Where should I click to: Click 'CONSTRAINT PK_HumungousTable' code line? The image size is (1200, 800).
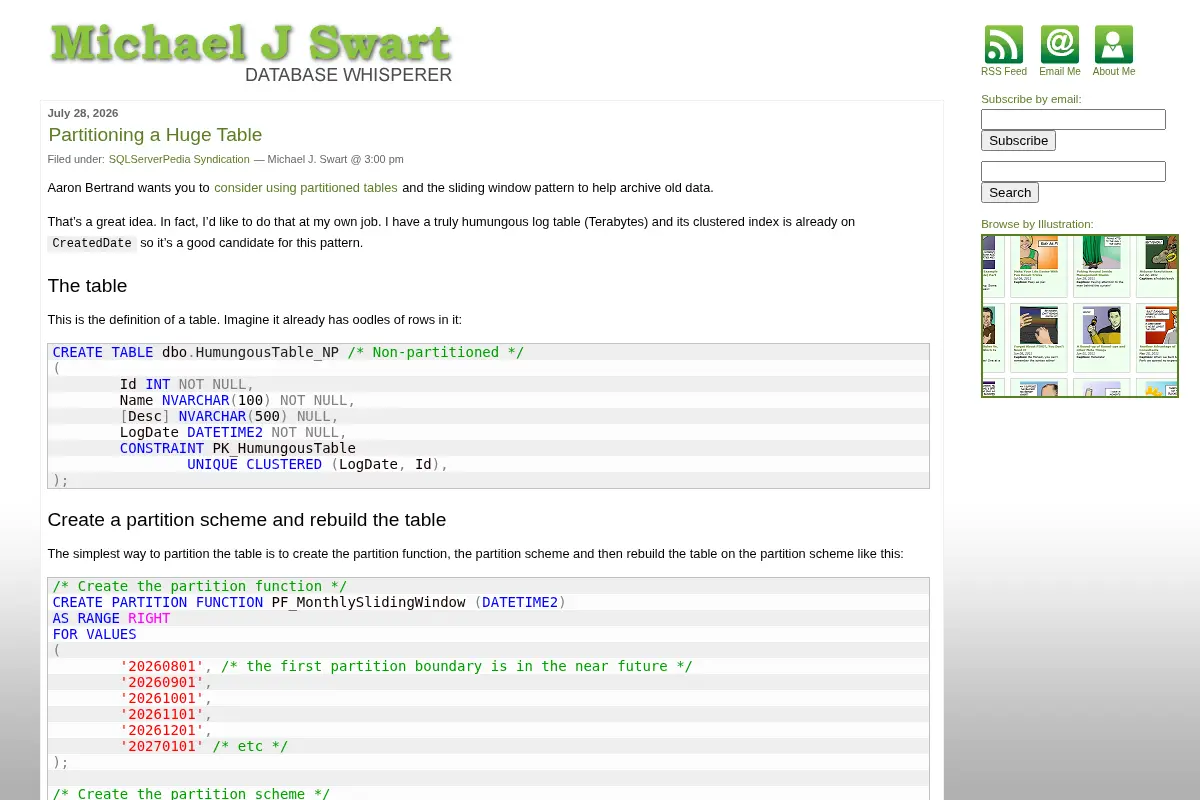tap(238, 448)
